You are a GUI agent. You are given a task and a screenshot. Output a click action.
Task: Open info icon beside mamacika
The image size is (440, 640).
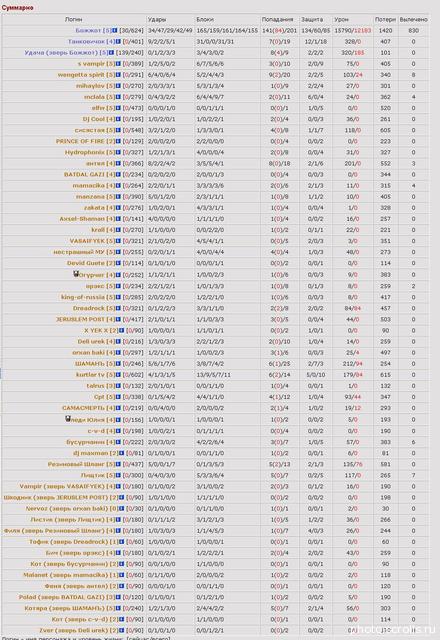click(118, 186)
